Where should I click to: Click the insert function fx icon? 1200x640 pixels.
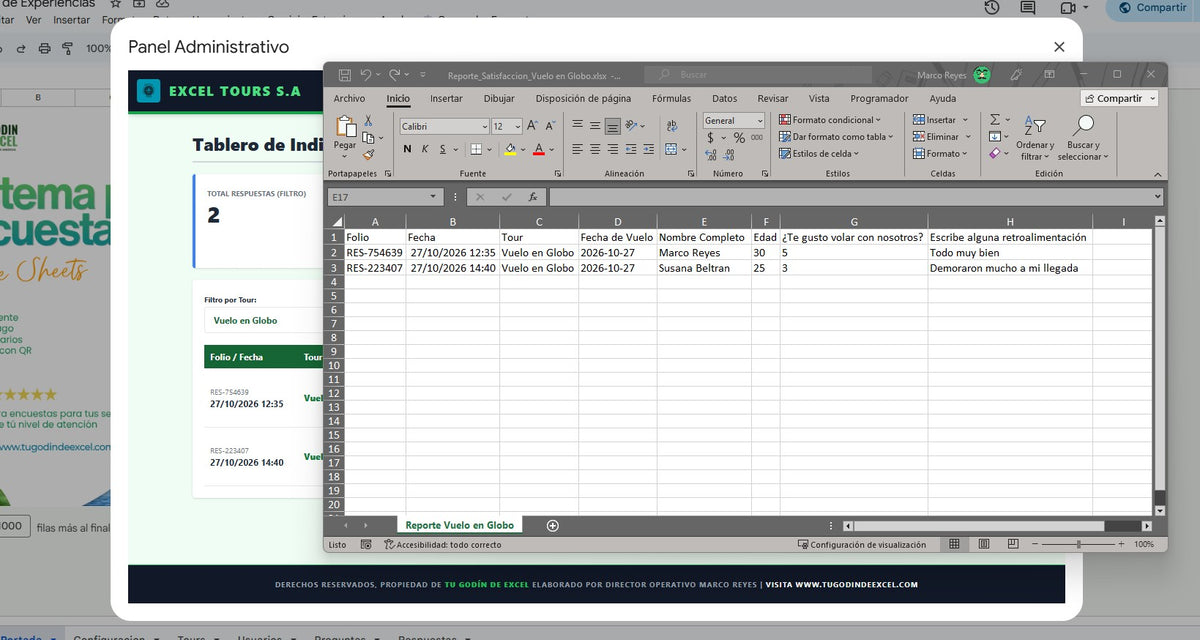tap(533, 197)
